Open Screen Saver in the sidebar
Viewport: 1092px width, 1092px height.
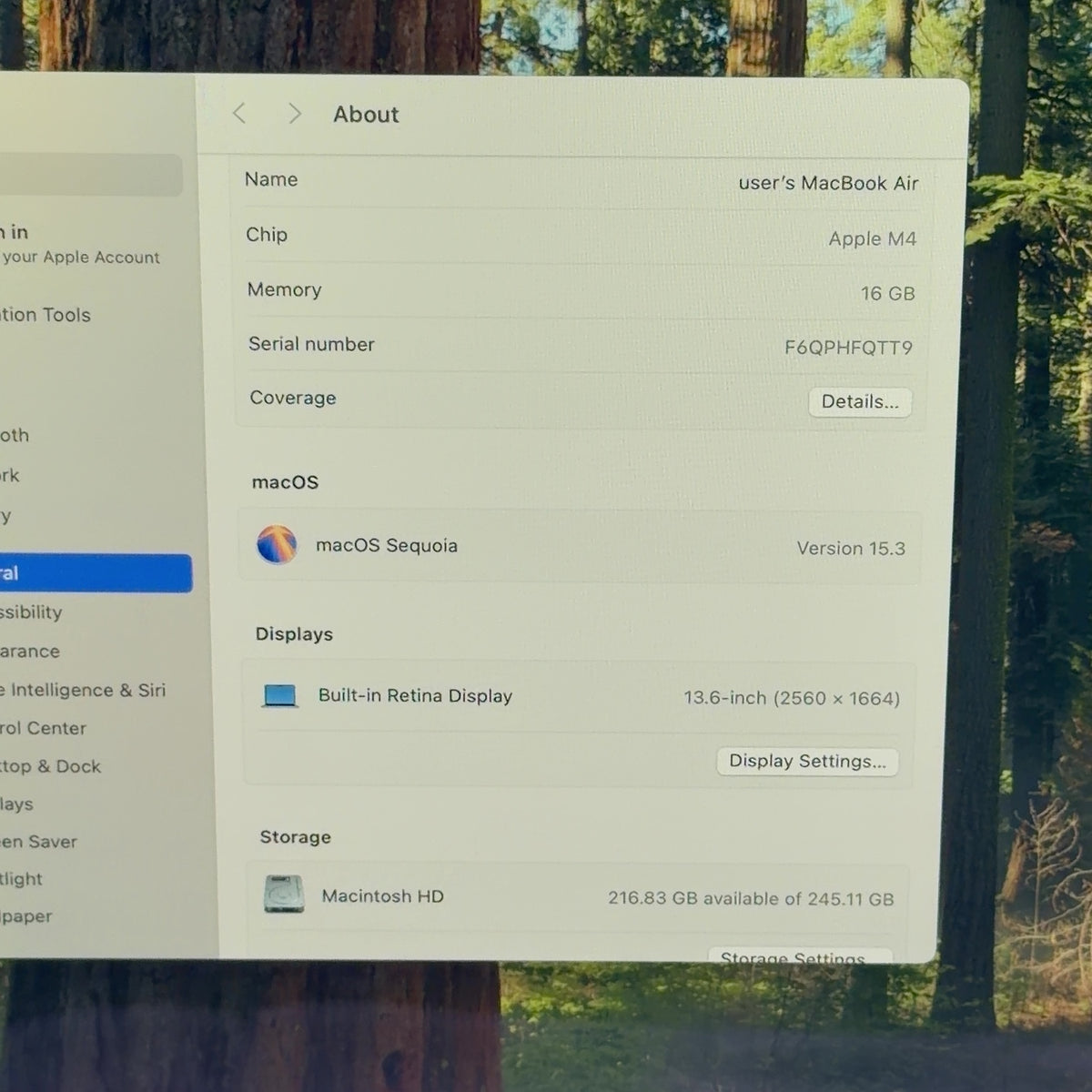pyautogui.click(x=38, y=842)
